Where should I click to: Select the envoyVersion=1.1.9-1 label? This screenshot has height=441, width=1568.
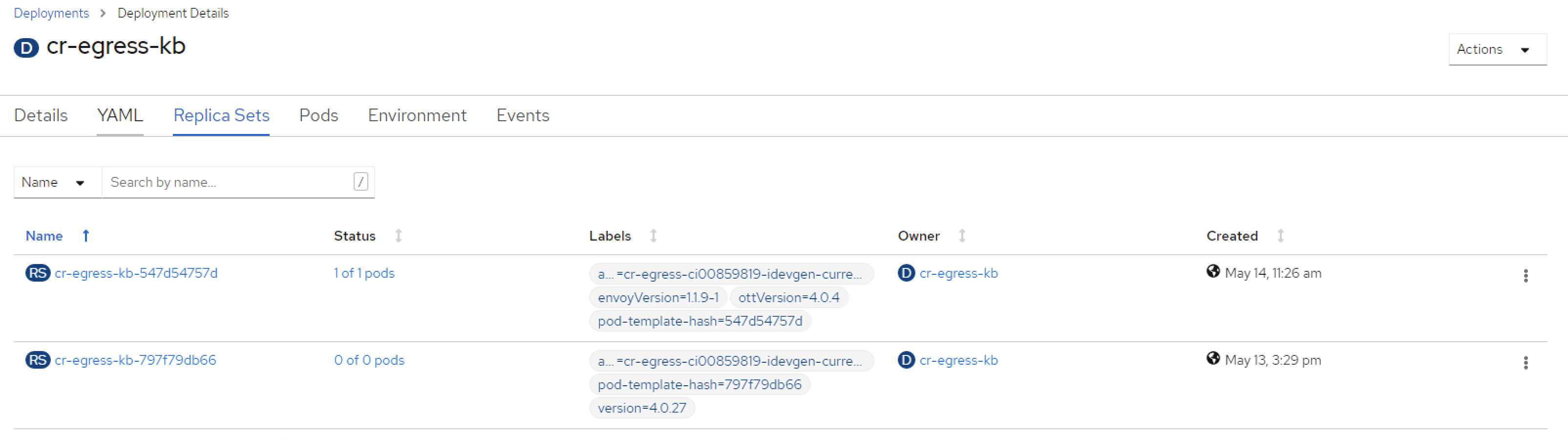657,297
